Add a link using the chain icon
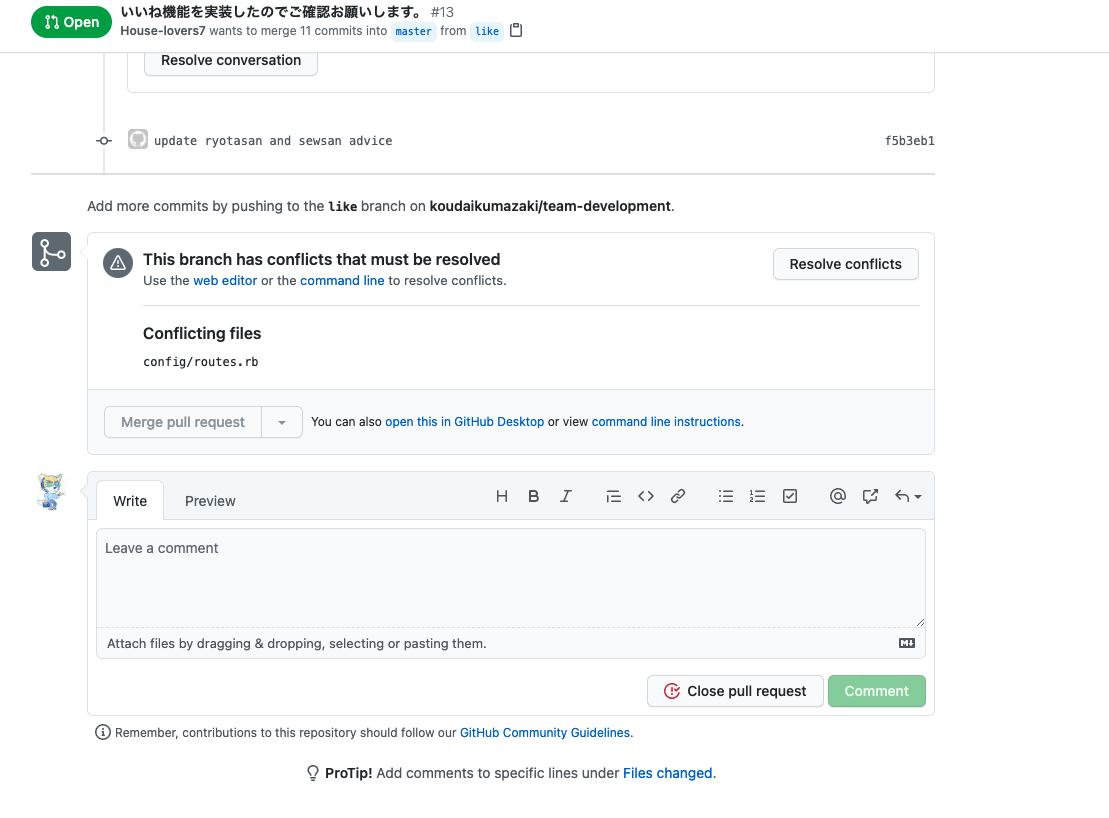Viewport: 1109px width, 818px height. 678,496
